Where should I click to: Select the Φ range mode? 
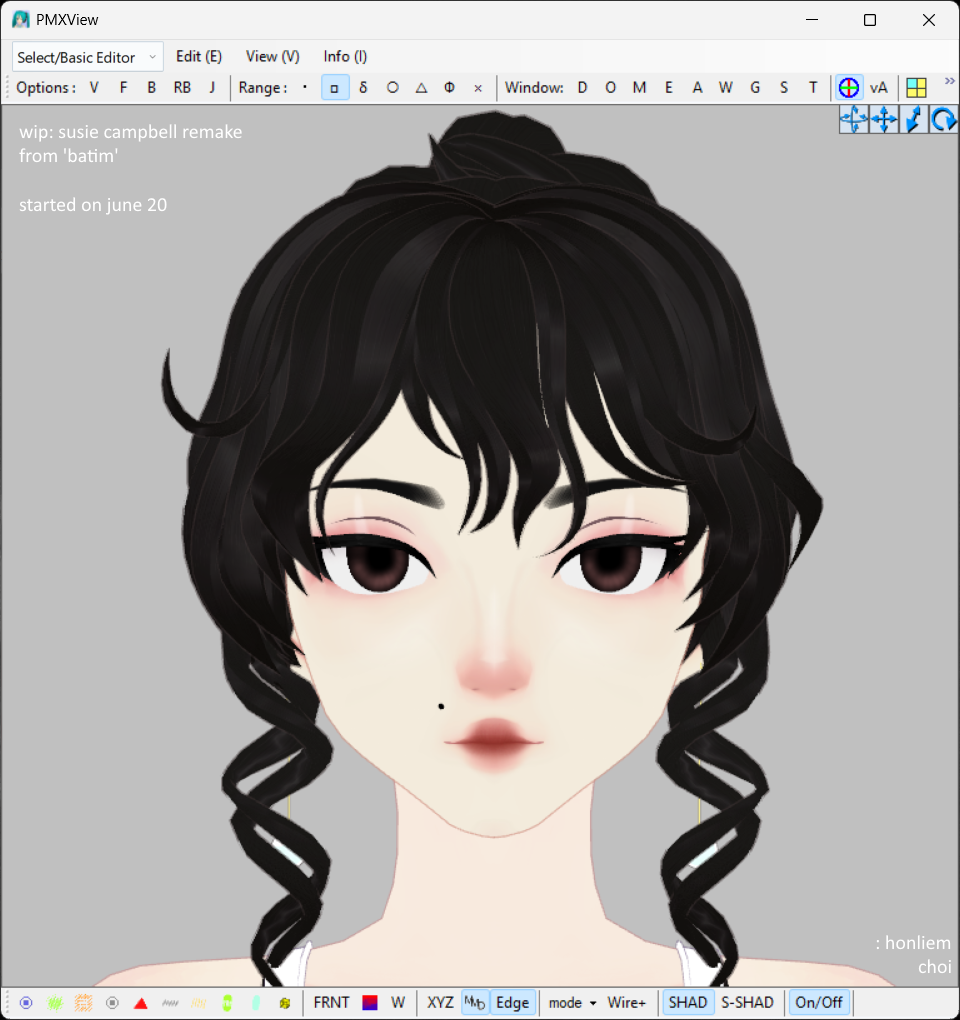click(449, 88)
